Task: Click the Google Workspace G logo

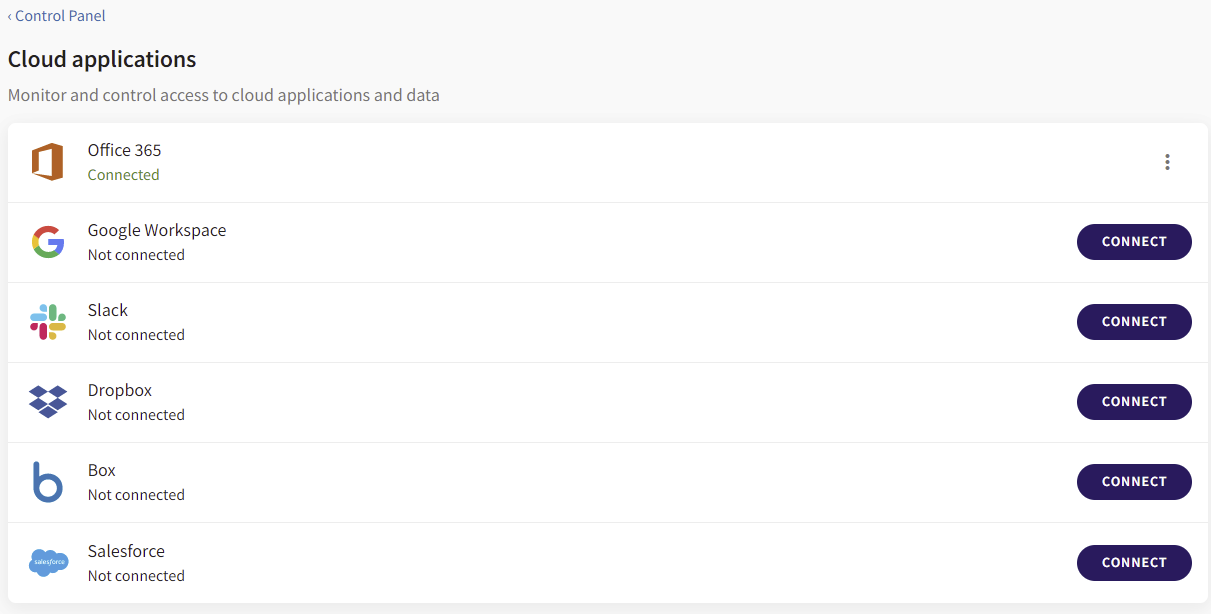Action: point(48,242)
